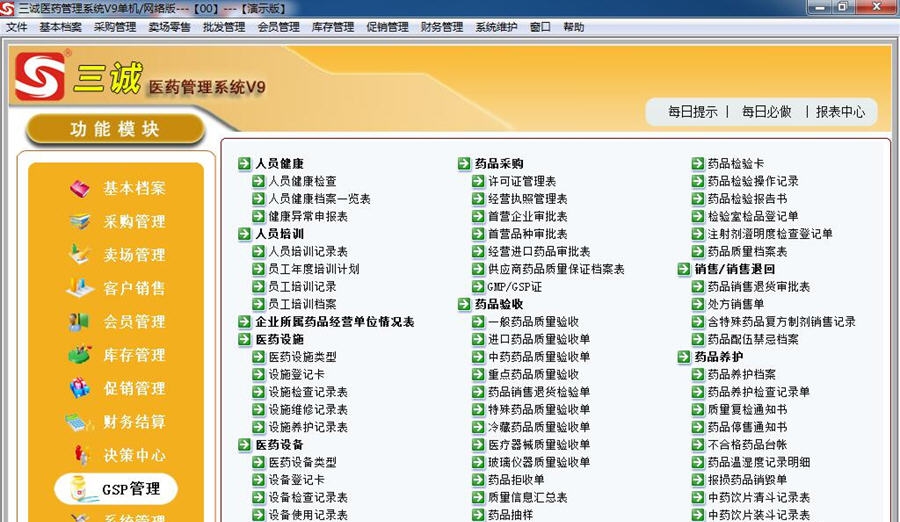The image size is (900, 522).
Task: Click arrow icon beside GMP/GSP证
Action: point(478,287)
